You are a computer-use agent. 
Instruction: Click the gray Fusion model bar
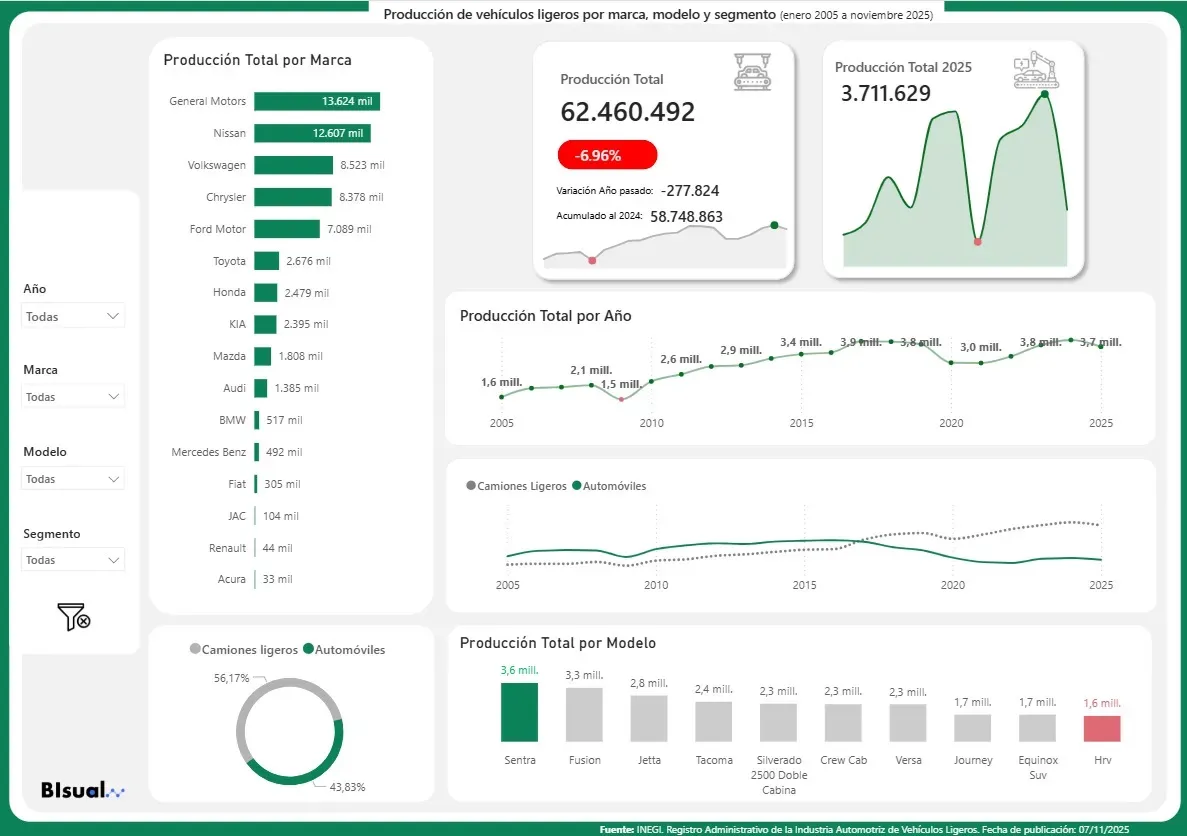(584, 714)
